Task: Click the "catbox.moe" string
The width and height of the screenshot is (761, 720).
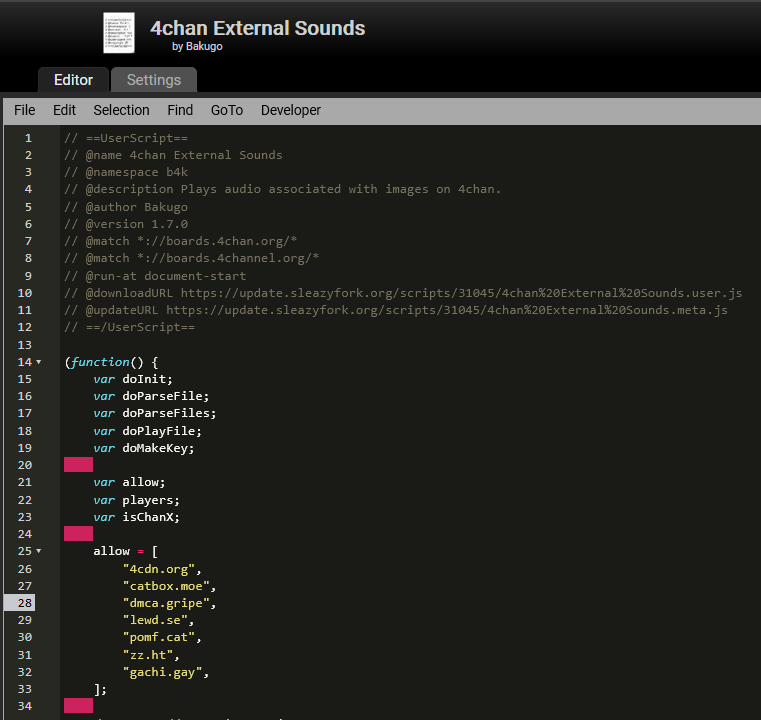Action: [x=166, y=586]
